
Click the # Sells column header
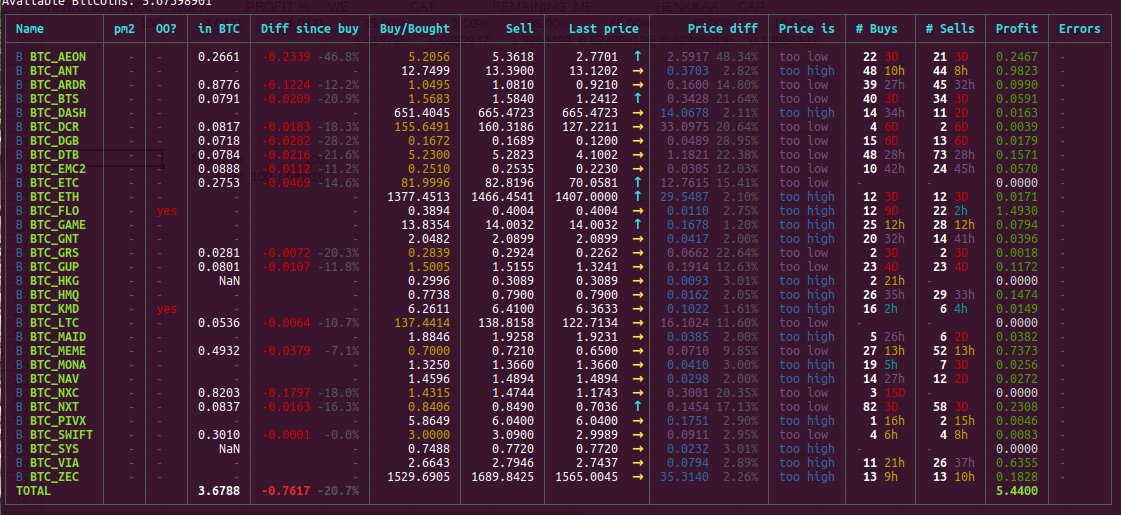tap(949, 29)
